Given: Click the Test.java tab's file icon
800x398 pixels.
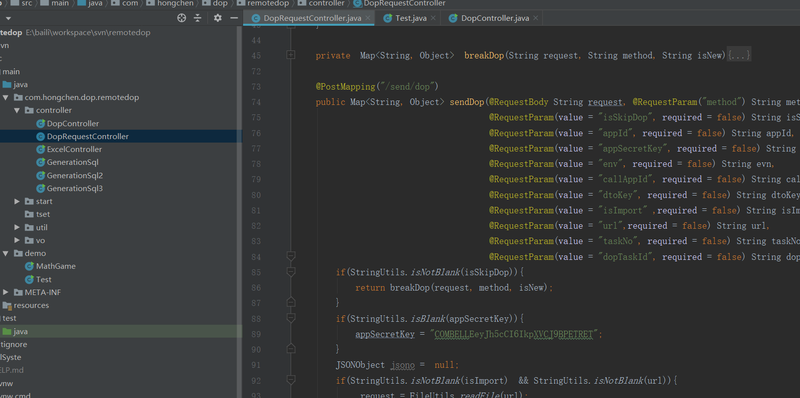Looking at the screenshot, I should tap(388, 18).
